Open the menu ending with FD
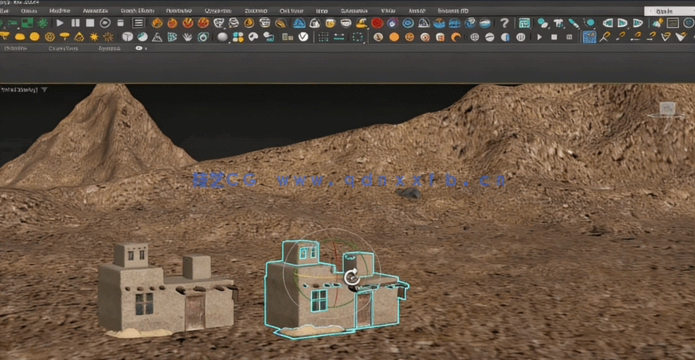Viewport: 695px width, 360px height. [453, 10]
